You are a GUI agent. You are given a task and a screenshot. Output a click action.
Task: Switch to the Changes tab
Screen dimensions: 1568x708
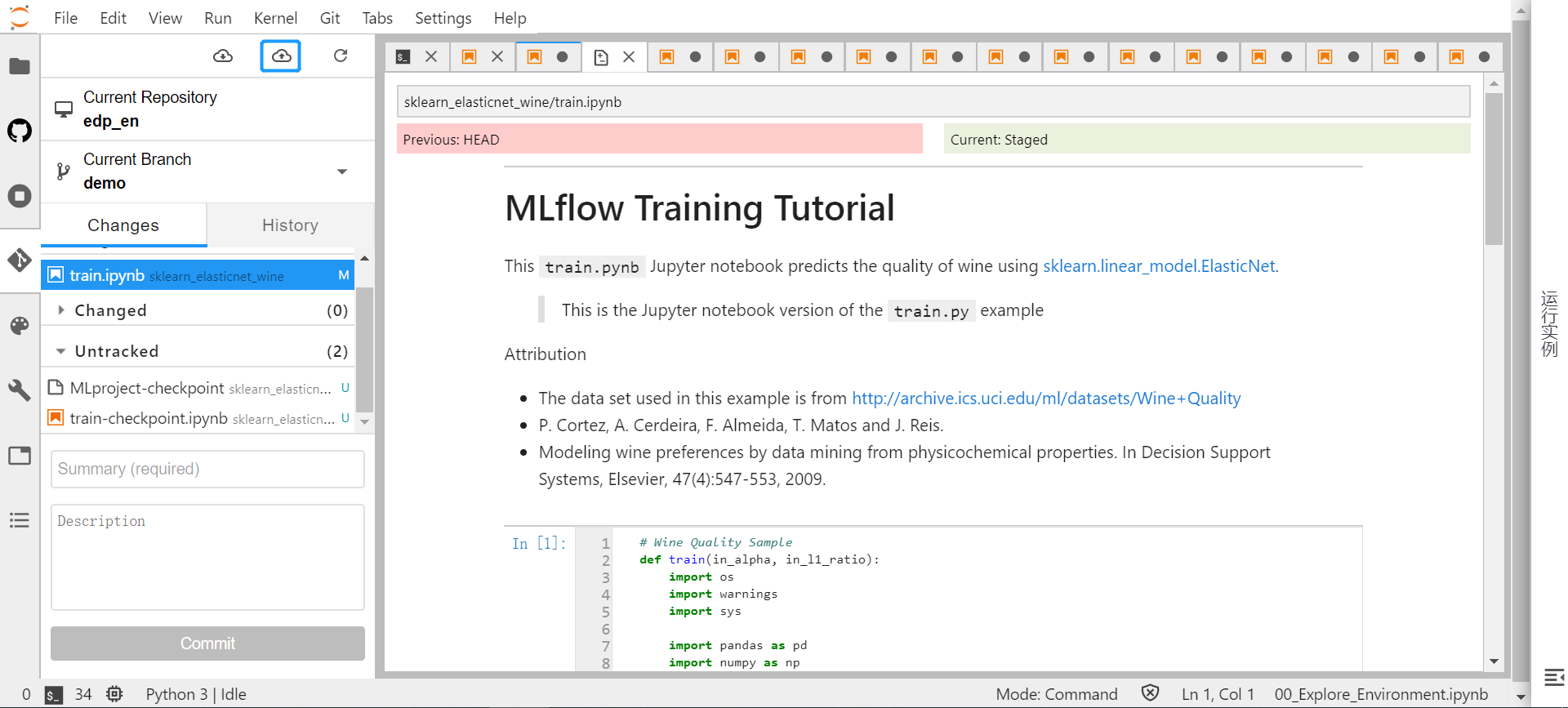[123, 225]
